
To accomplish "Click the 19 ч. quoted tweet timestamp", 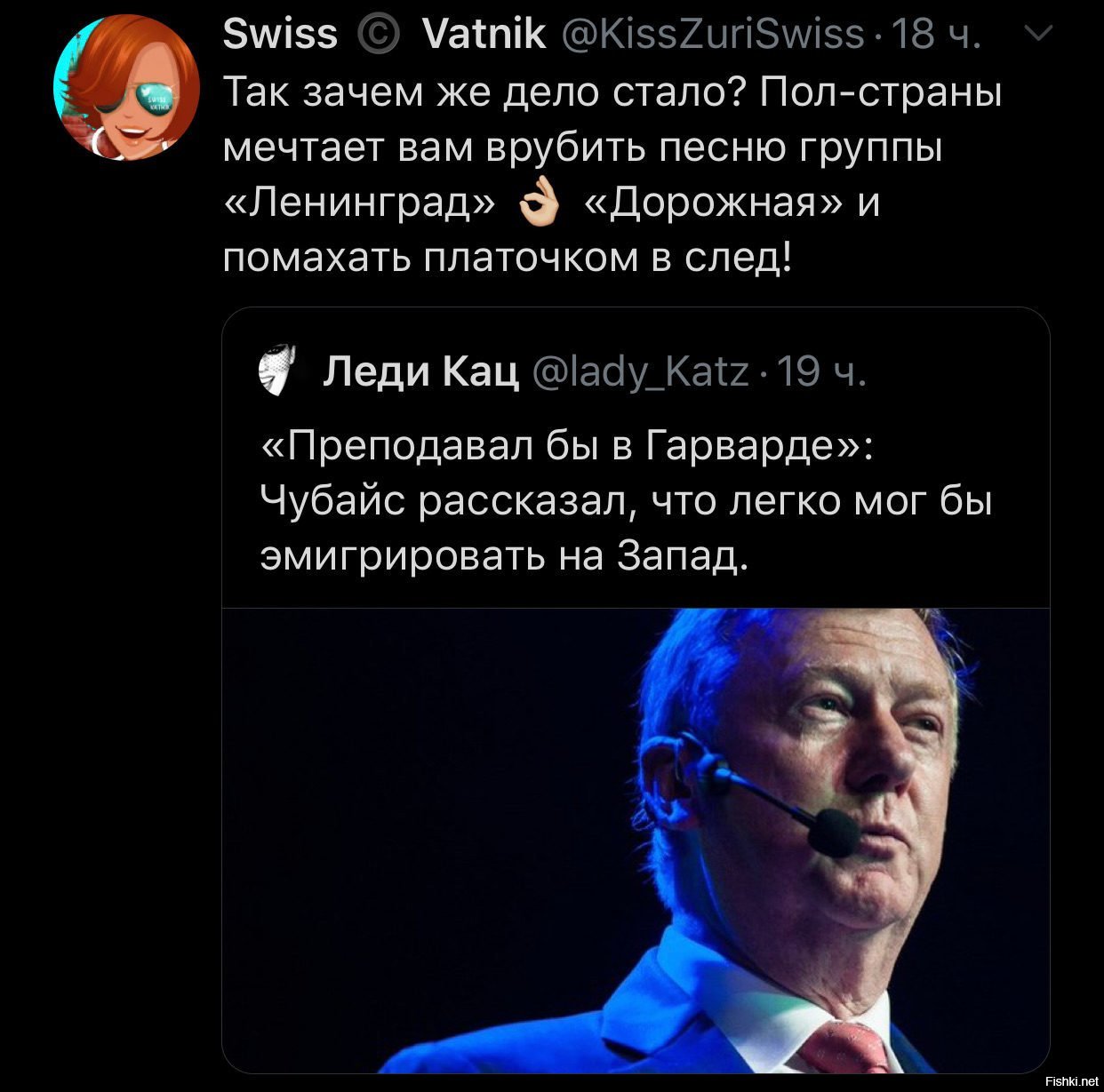I will 819,372.
